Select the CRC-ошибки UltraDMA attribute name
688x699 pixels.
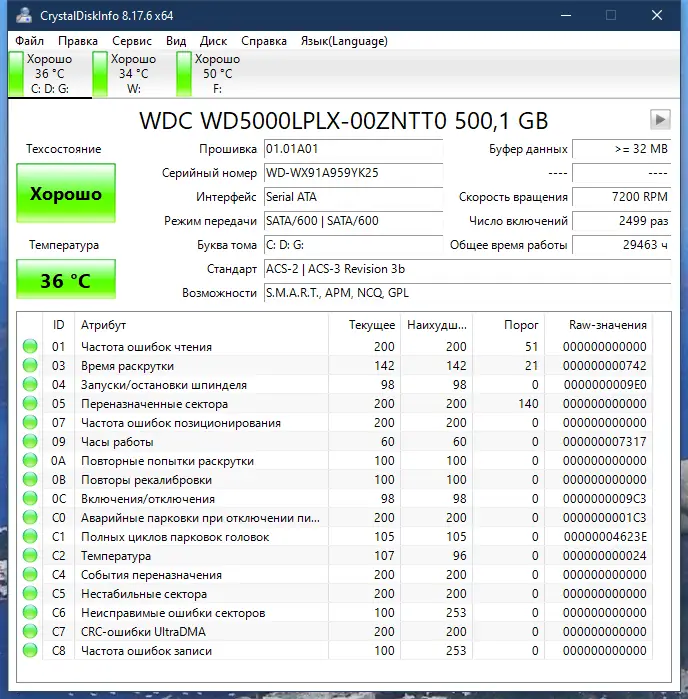tap(143, 632)
